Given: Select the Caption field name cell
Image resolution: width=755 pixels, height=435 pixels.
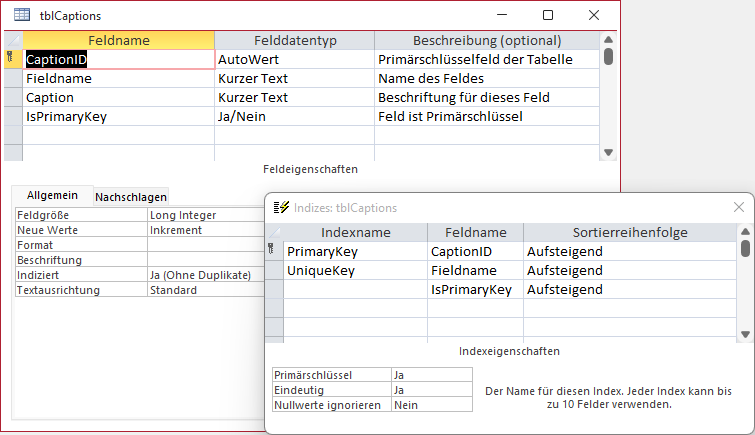Looking at the screenshot, I should (118, 97).
